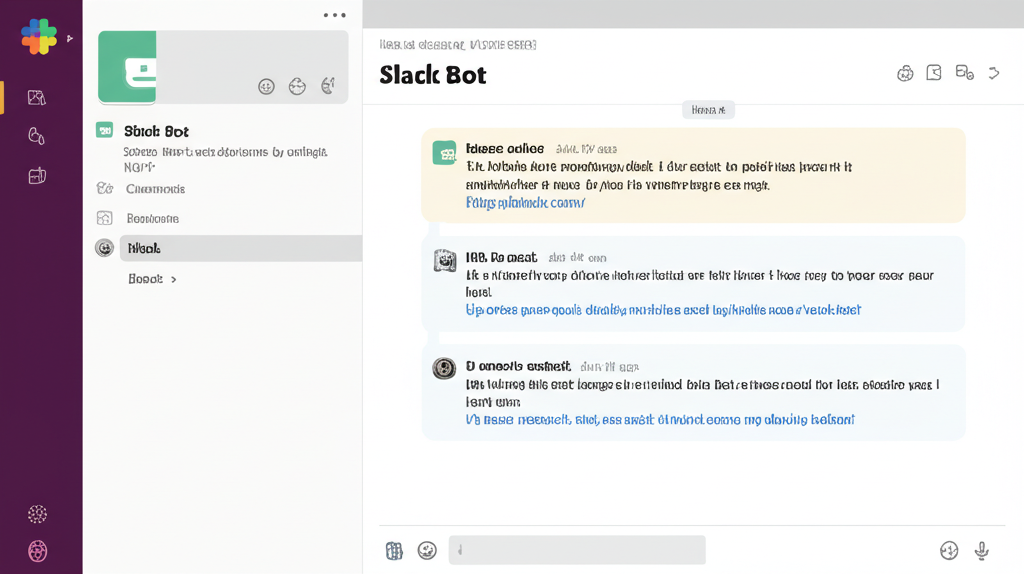The image size is (1024, 574).
Task: Click the green bot avatar on the yellow message
Action: click(445, 153)
